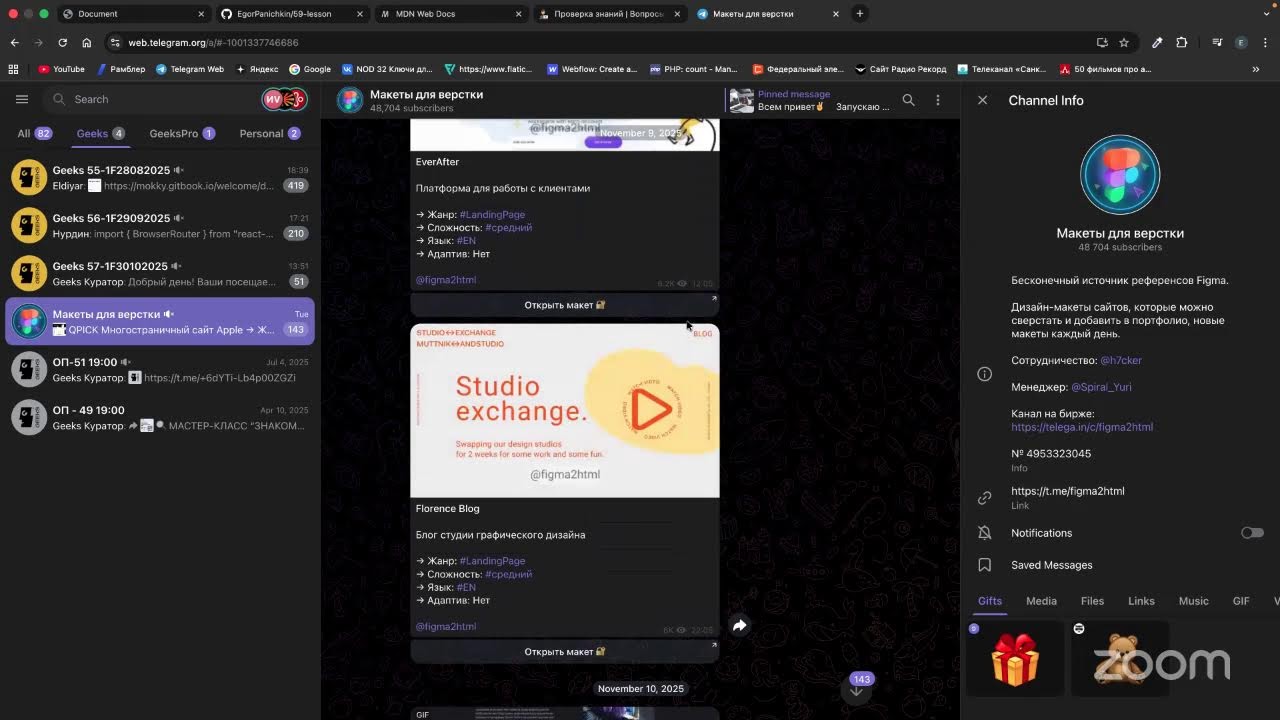Screen dimensions: 1280x720
Task: Open the red gift box item
Action: click(x=1014, y=659)
